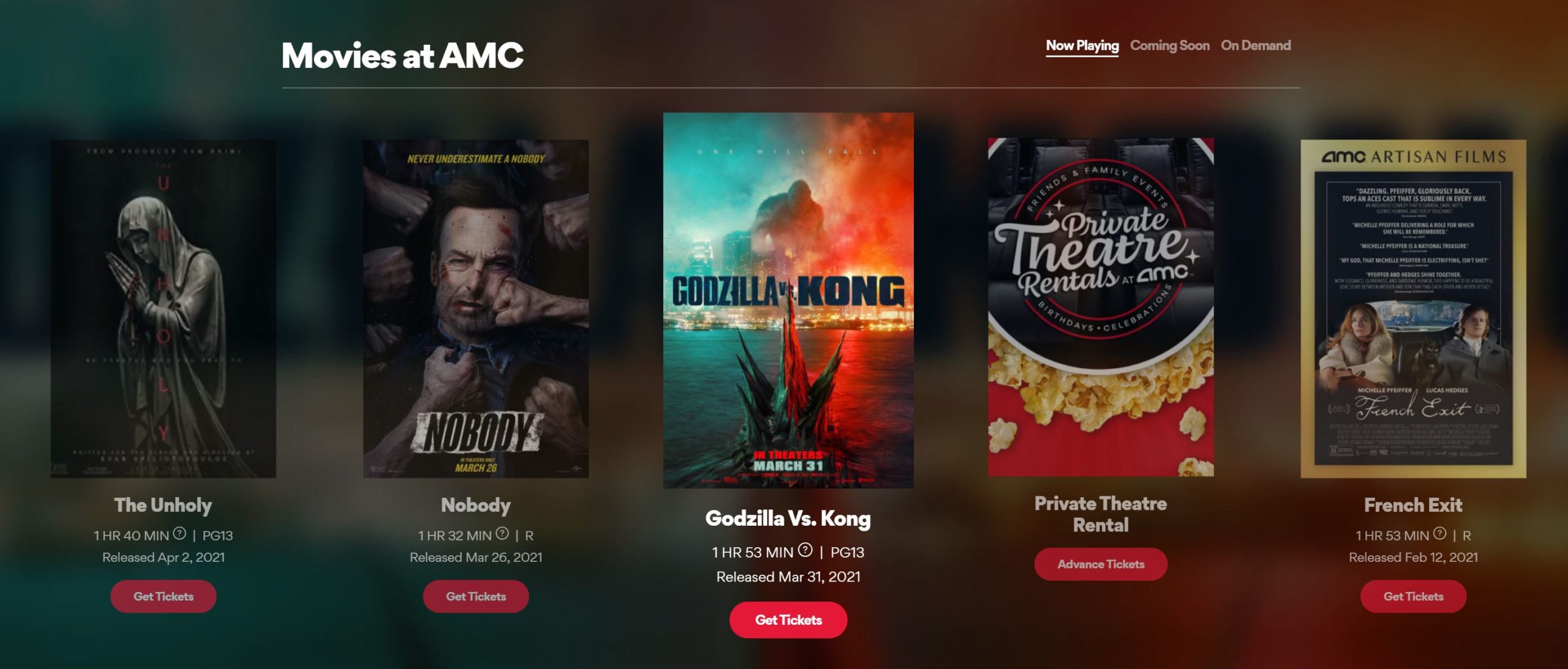Image resolution: width=1568 pixels, height=669 pixels.
Task: Get Tickets for Nobody
Action: point(476,596)
